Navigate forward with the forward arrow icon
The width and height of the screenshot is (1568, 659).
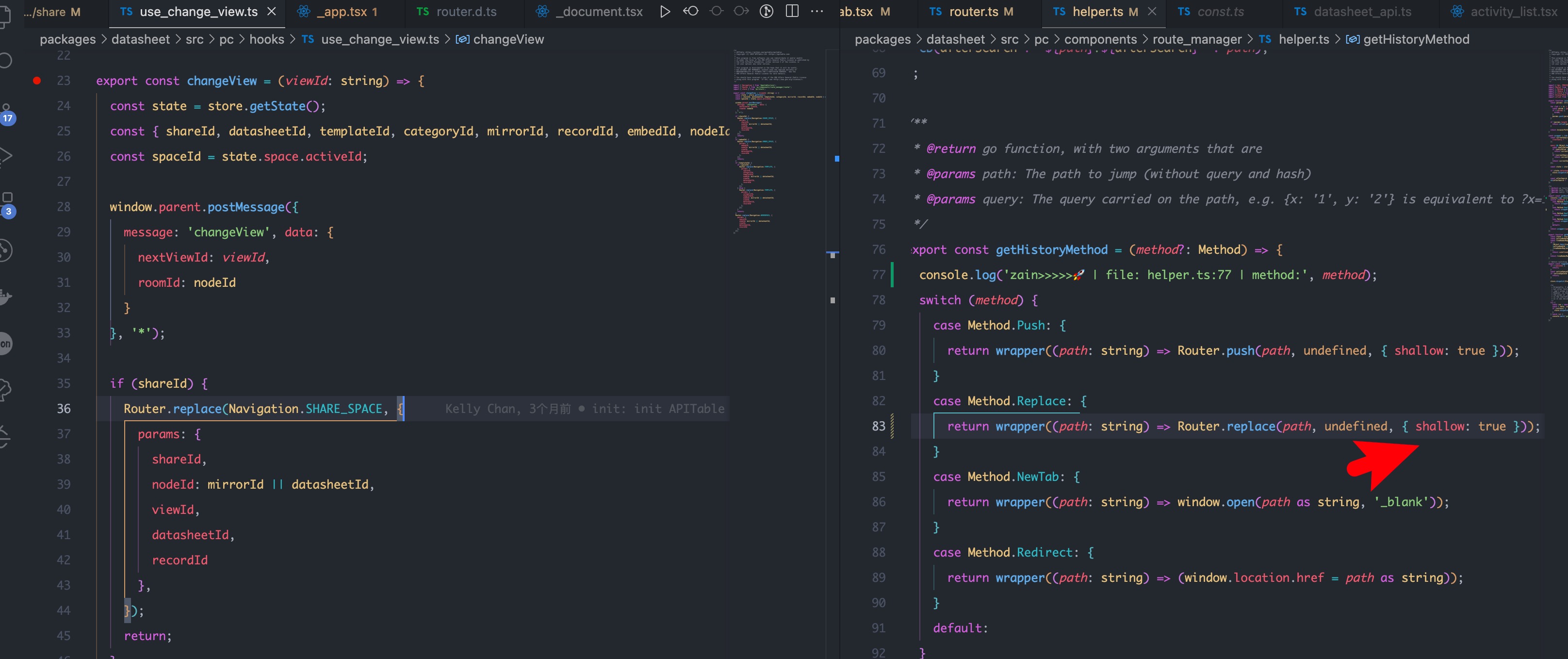tap(740, 11)
